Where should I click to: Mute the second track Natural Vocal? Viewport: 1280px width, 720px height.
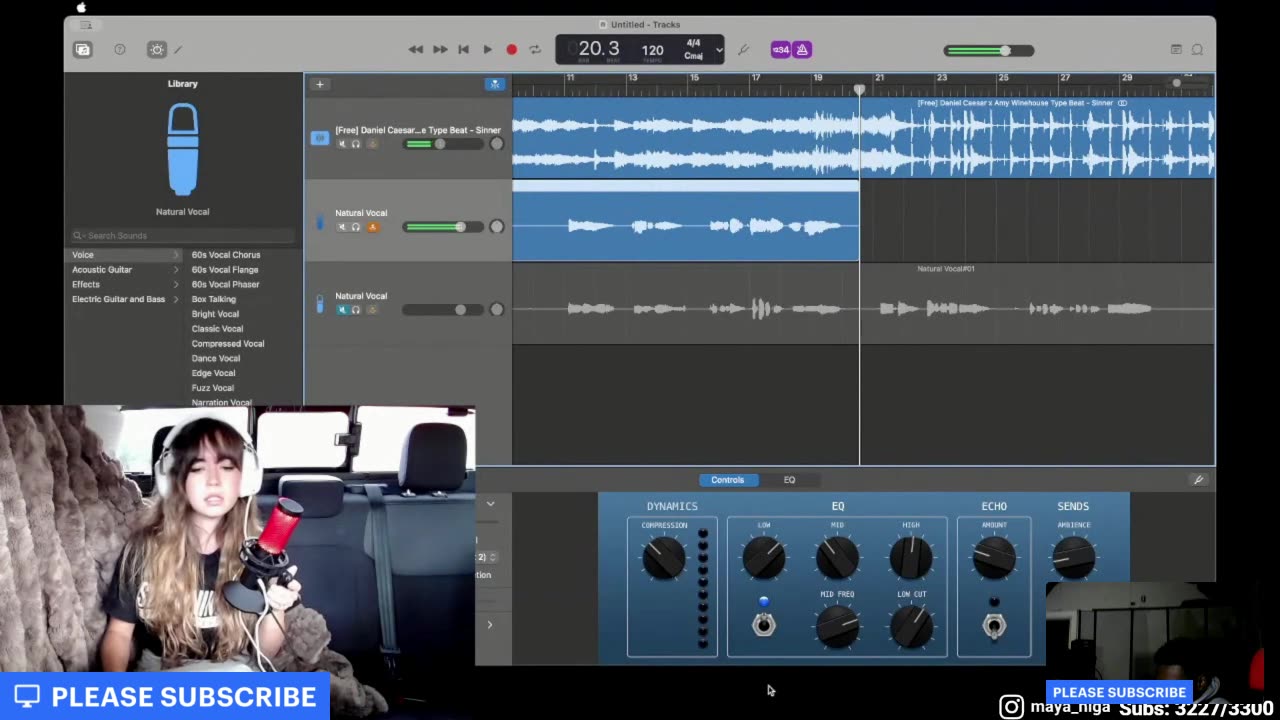[342, 227]
